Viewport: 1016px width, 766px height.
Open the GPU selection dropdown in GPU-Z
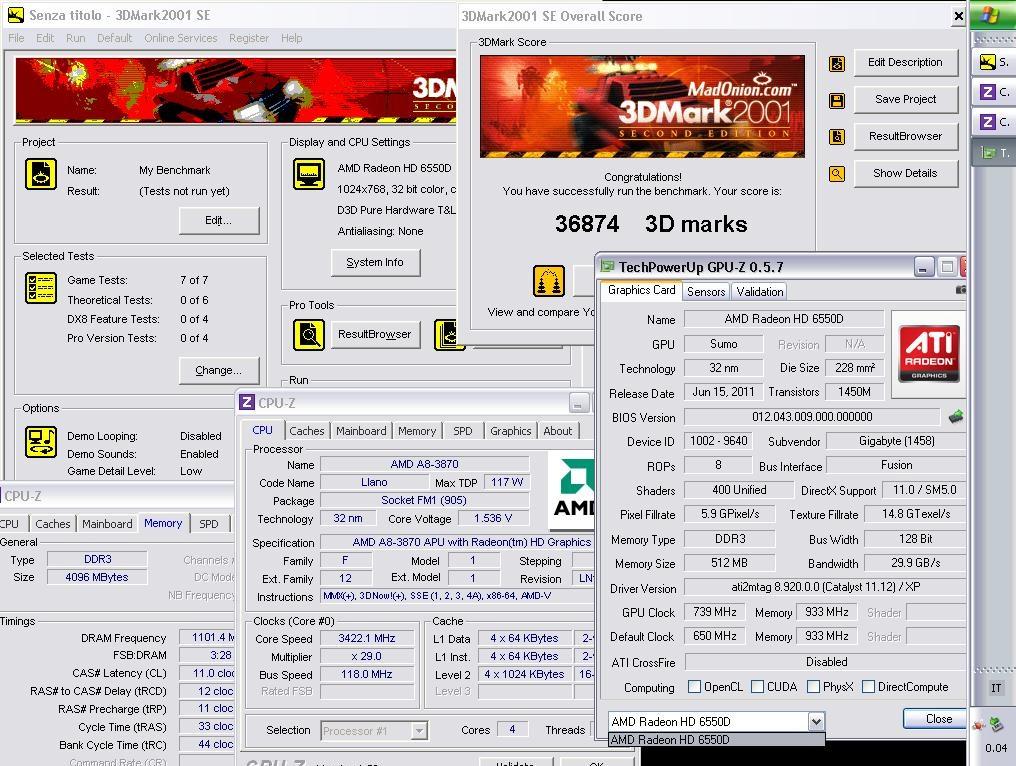point(816,721)
